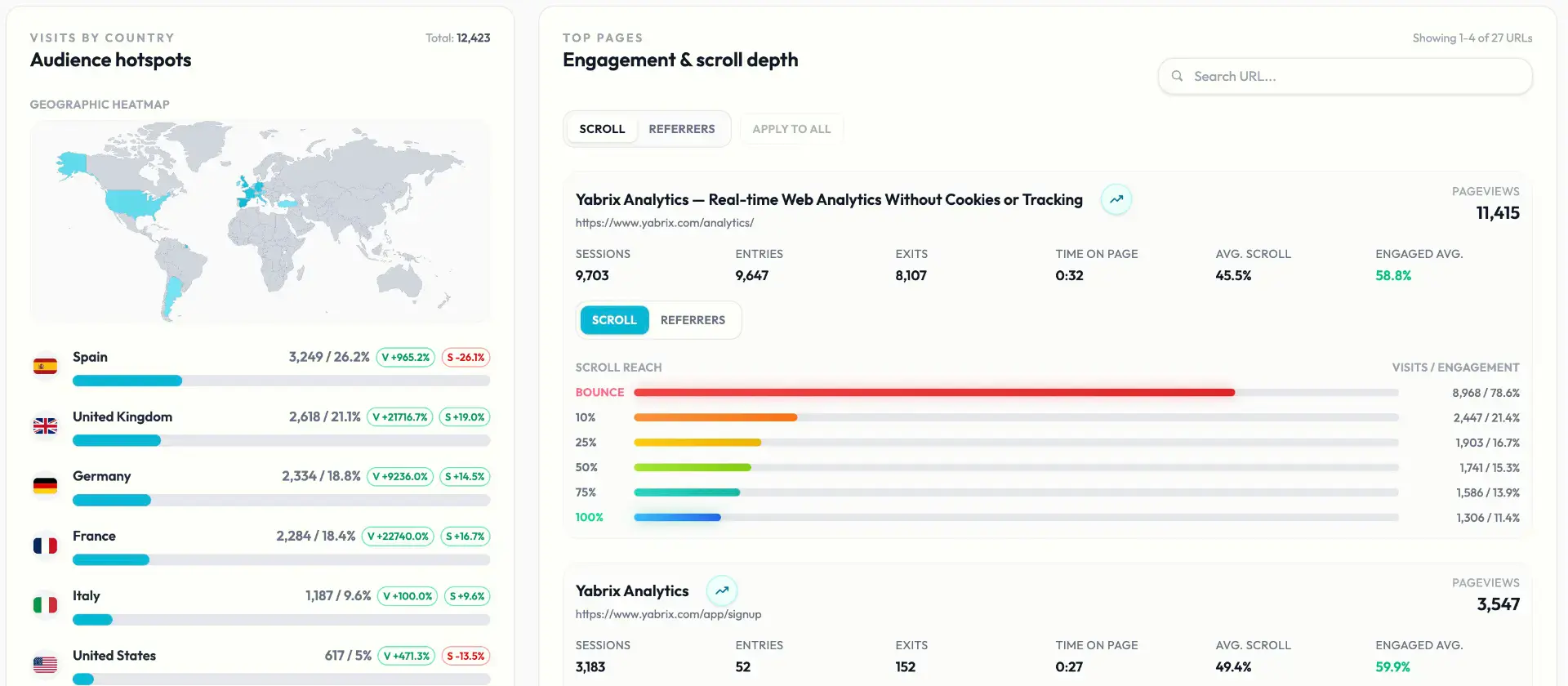Click the United Kingdom country name
Screen dimensions: 1568x686
click(x=122, y=416)
